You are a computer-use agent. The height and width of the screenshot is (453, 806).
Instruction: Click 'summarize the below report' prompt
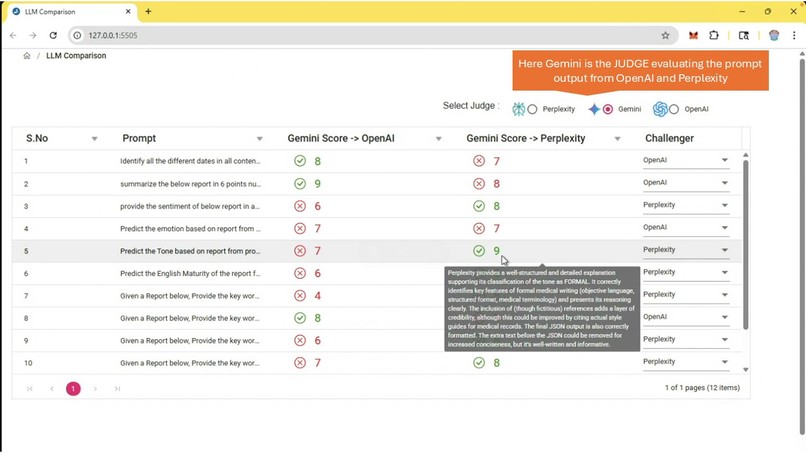[x=190, y=184]
